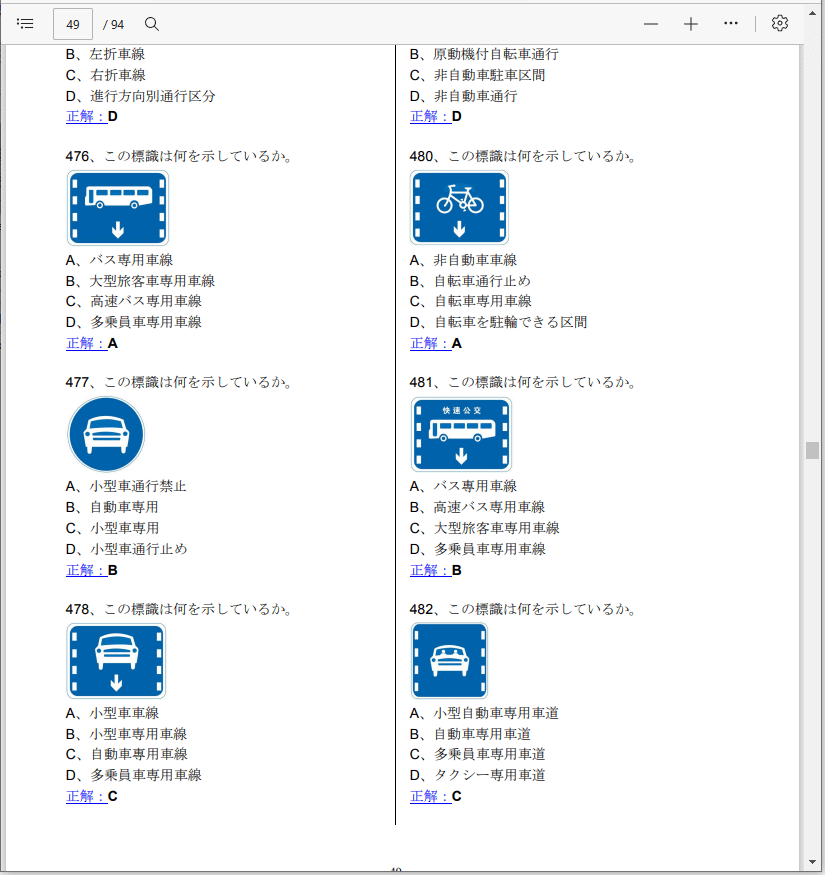Click the bicycle lane sign in question 480
The width and height of the screenshot is (825, 875).
tap(459, 208)
